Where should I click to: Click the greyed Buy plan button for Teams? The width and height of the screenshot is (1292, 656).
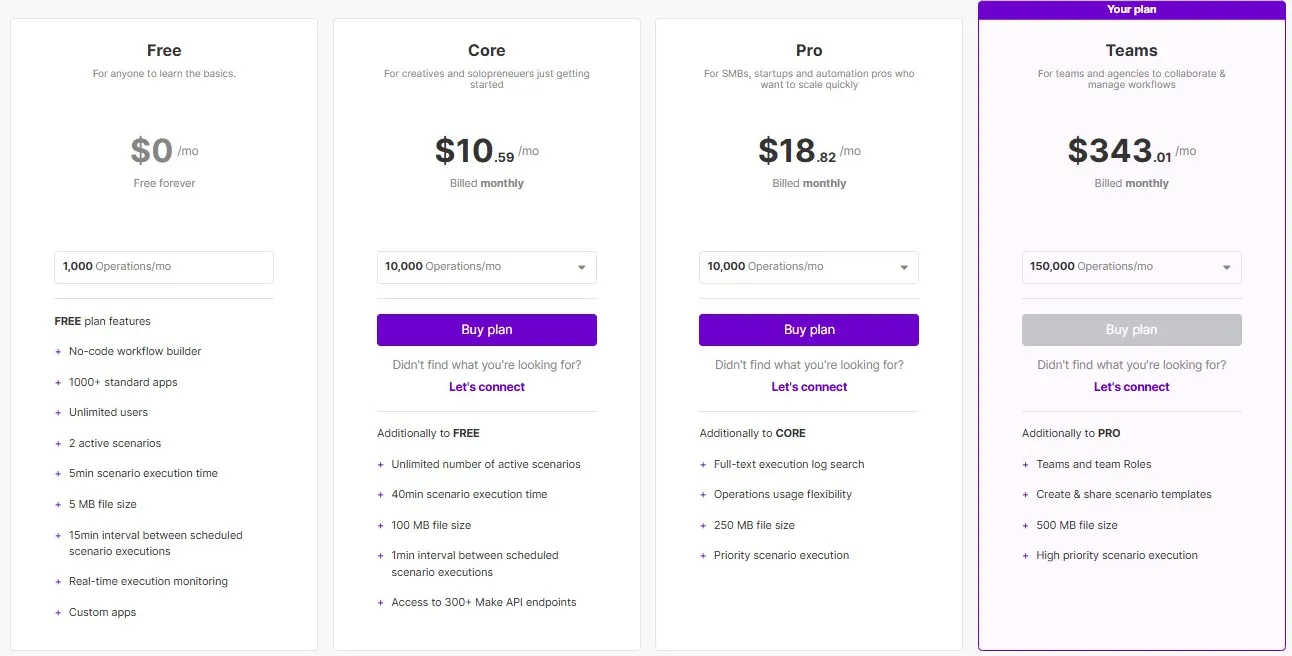tap(1132, 330)
